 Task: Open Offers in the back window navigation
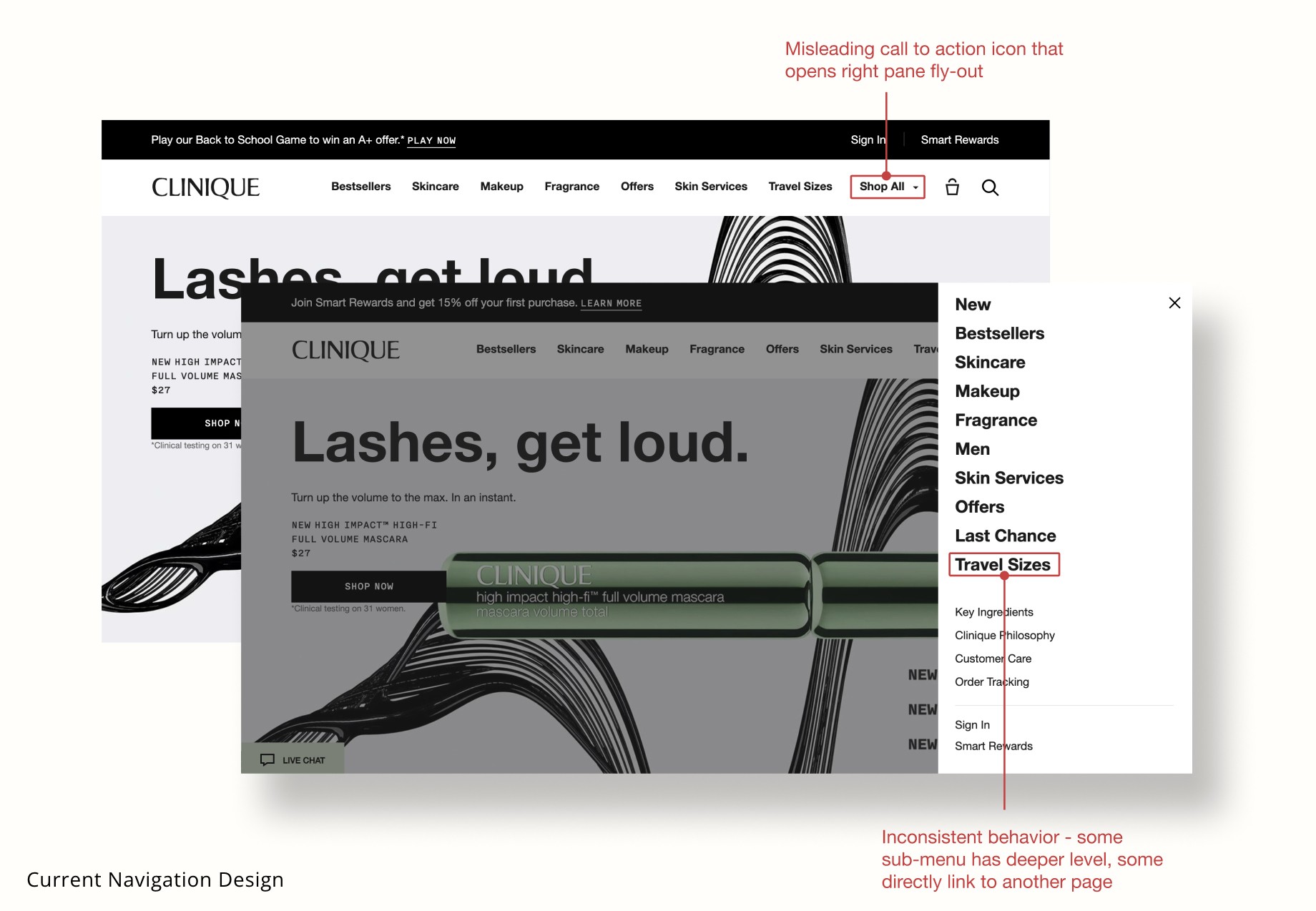tap(637, 187)
